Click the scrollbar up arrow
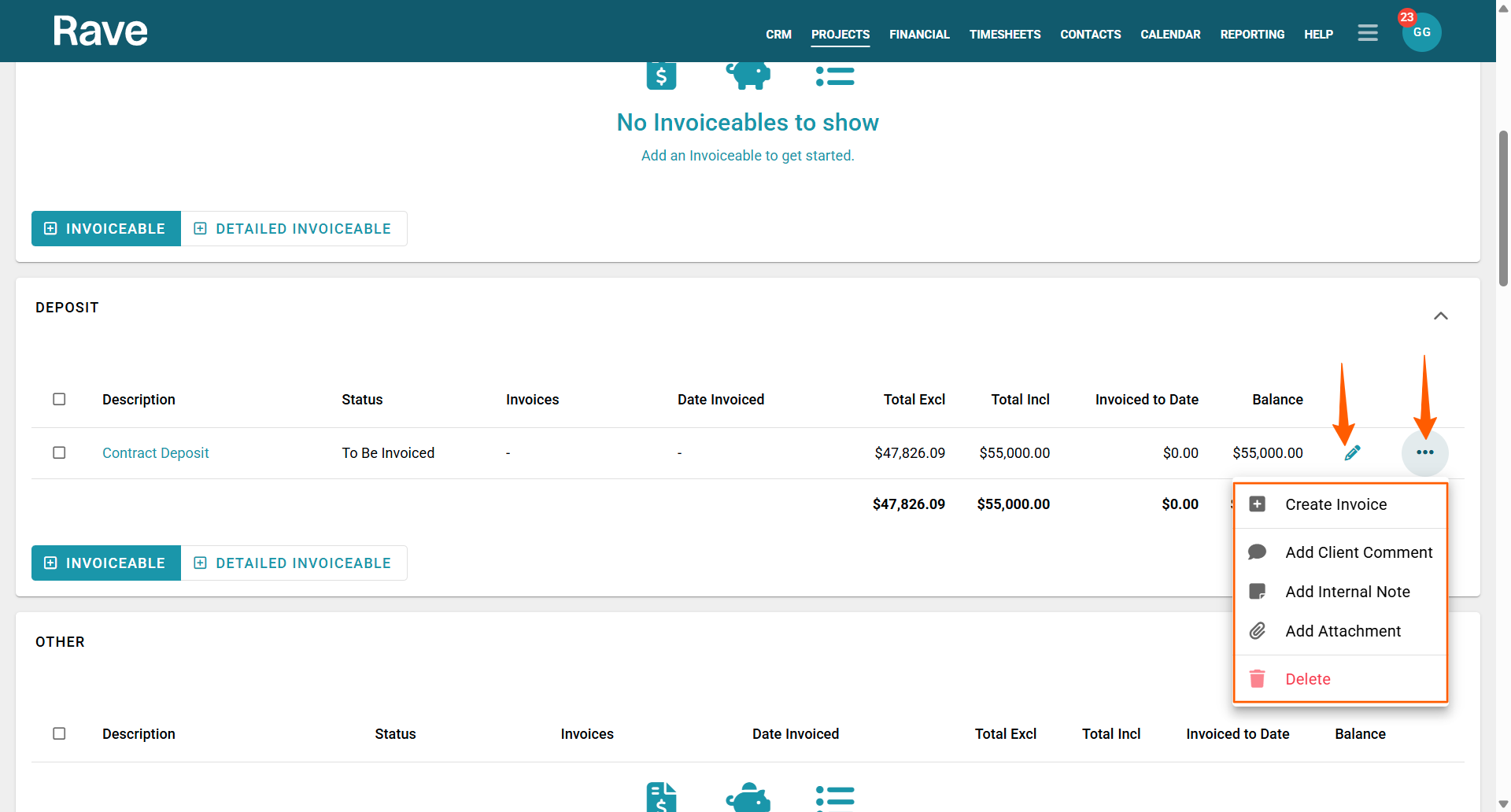The height and width of the screenshot is (812, 1511). click(x=1503, y=8)
